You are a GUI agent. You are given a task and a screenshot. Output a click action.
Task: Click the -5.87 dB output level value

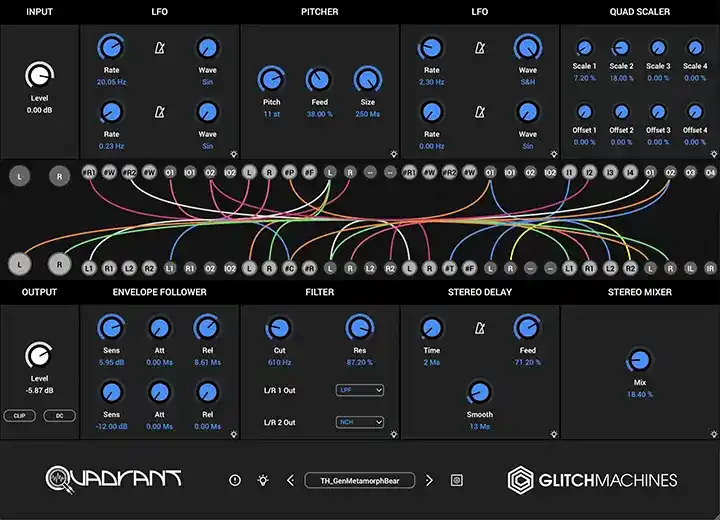point(39,390)
